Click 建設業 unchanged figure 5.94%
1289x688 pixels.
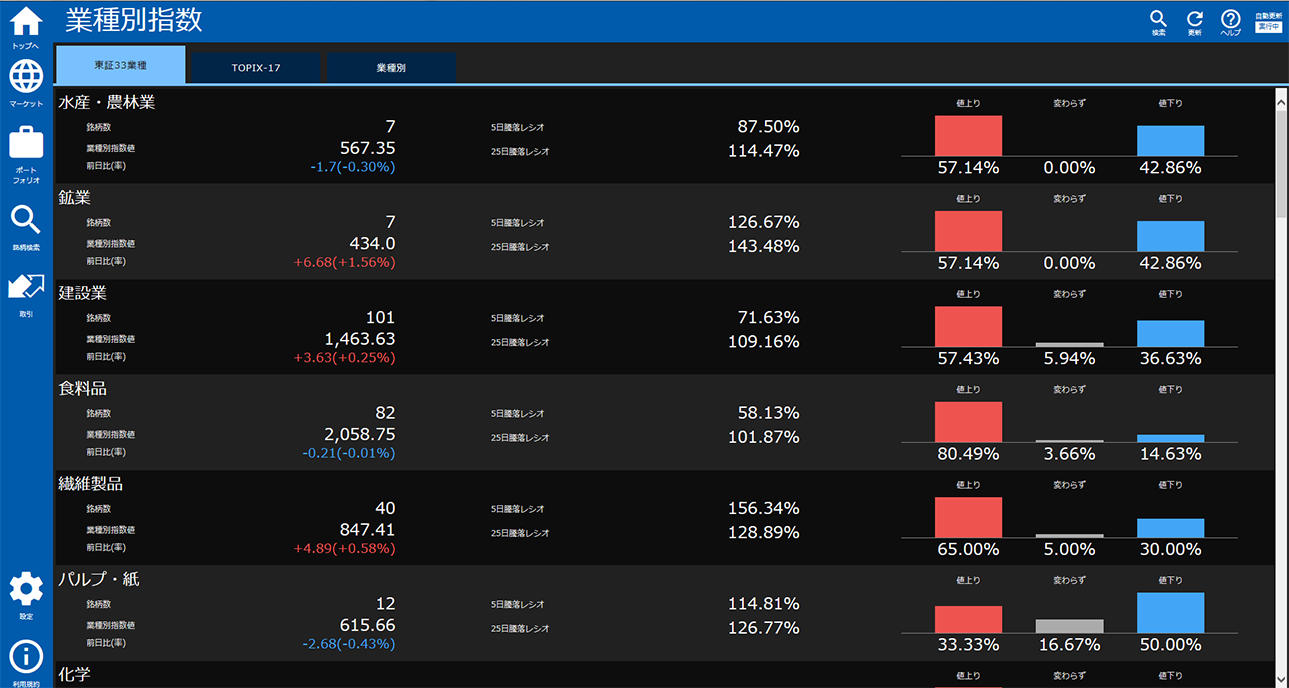pos(1070,358)
